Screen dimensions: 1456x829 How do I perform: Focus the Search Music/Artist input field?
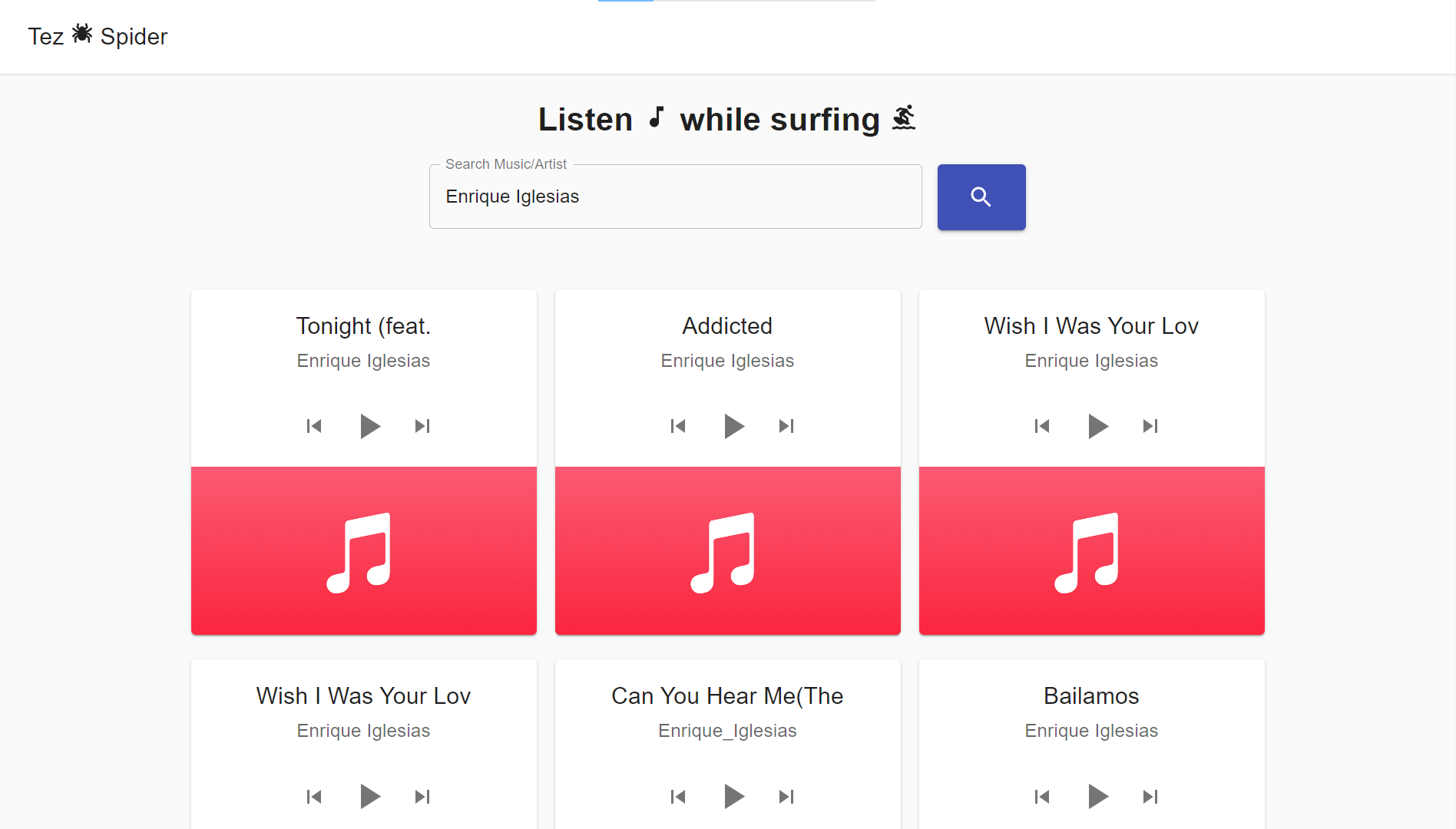pyautogui.click(x=675, y=197)
